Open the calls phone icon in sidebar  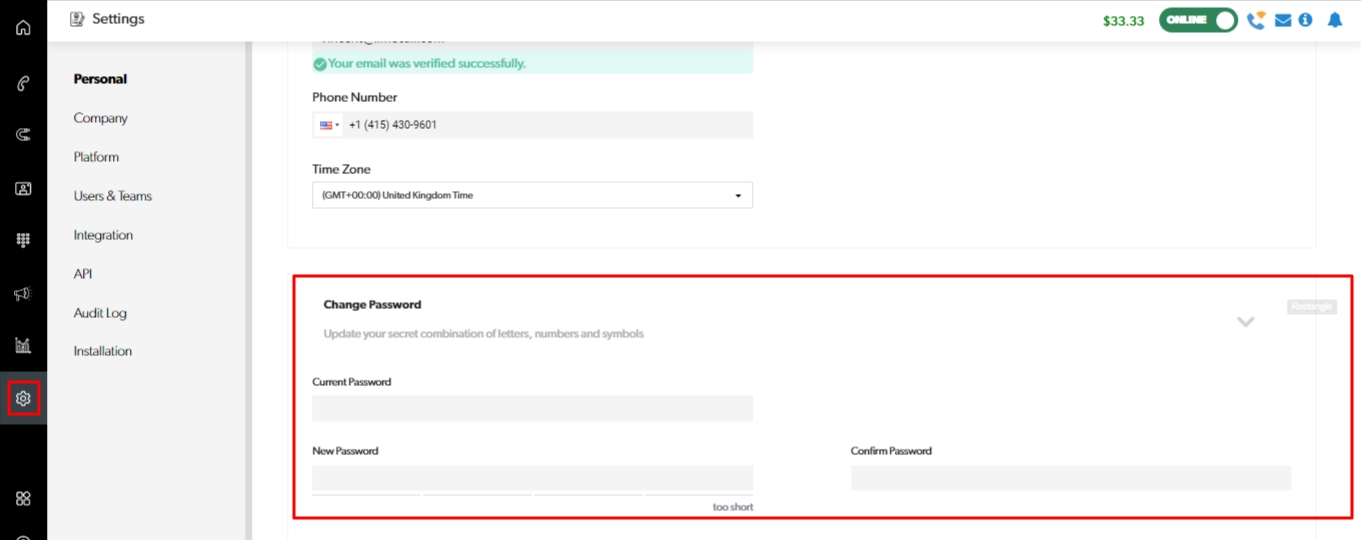pyautogui.click(x=23, y=84)
